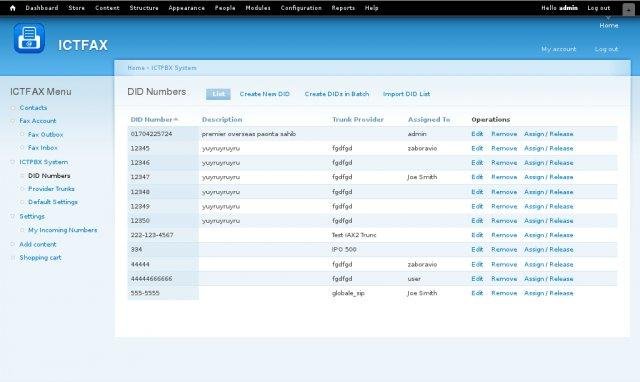The width and height of the screenshot is (640, 382).
Task: Click Assign / Release for DID 555-5555
Action: (x=549, y=293)
